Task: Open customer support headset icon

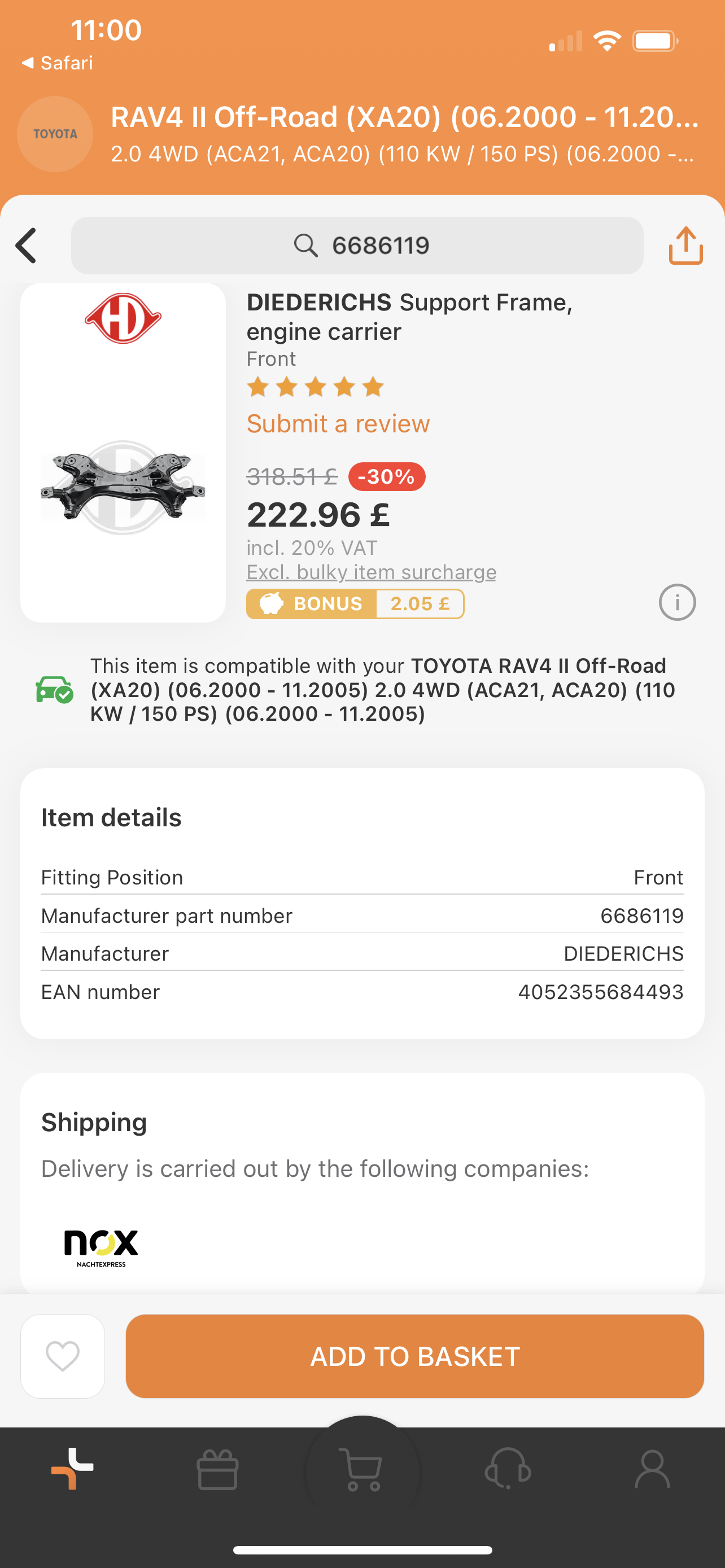Action: 508,1469
